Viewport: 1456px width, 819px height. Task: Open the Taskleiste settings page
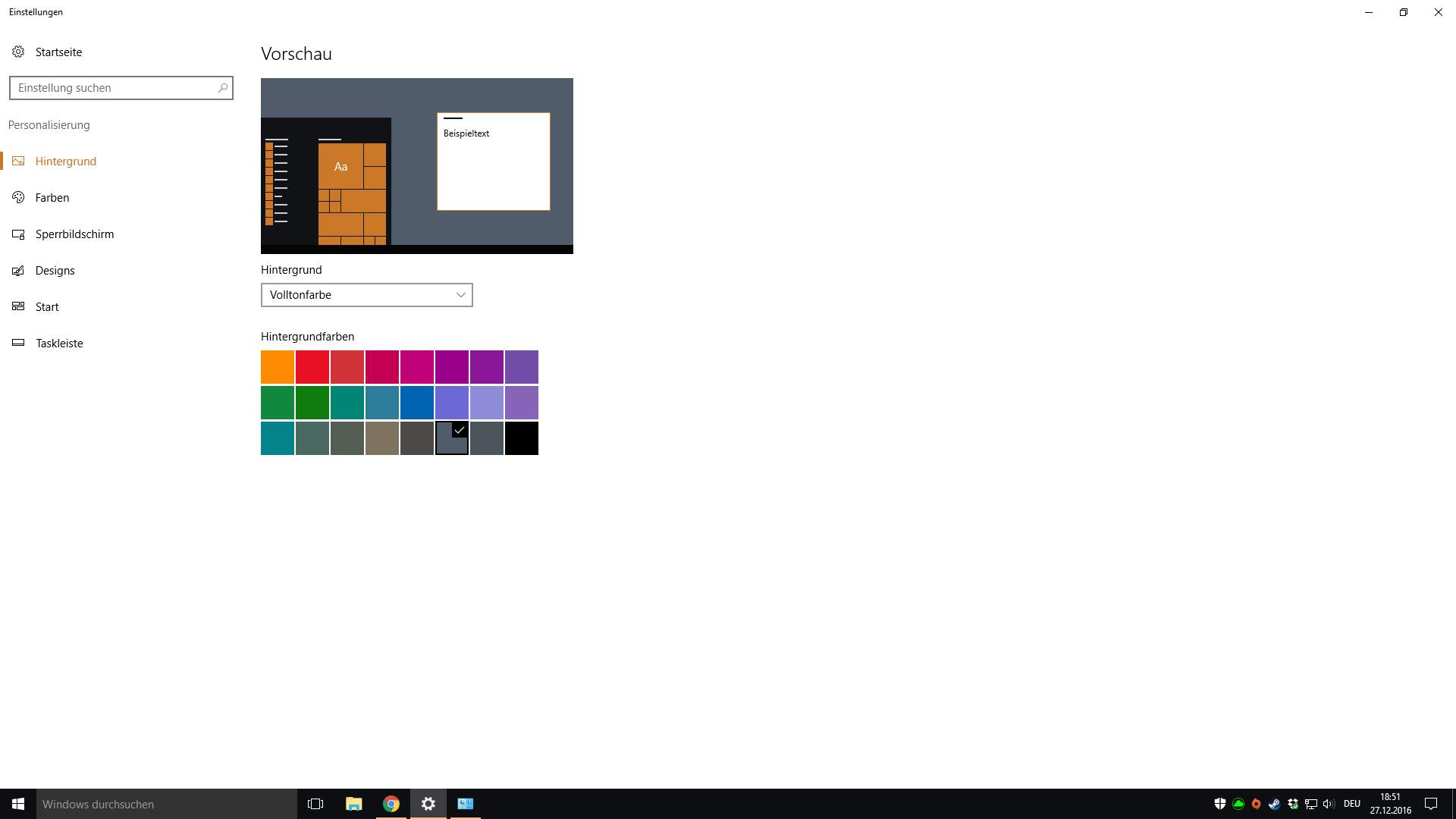point(59,343)
